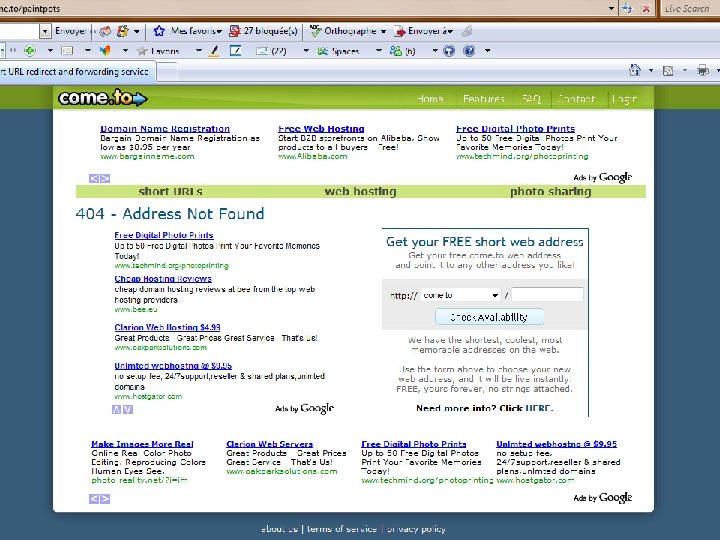
Task: Open the Clarion Web Hosting $4.99 link
Action: (x=167, y=327)
